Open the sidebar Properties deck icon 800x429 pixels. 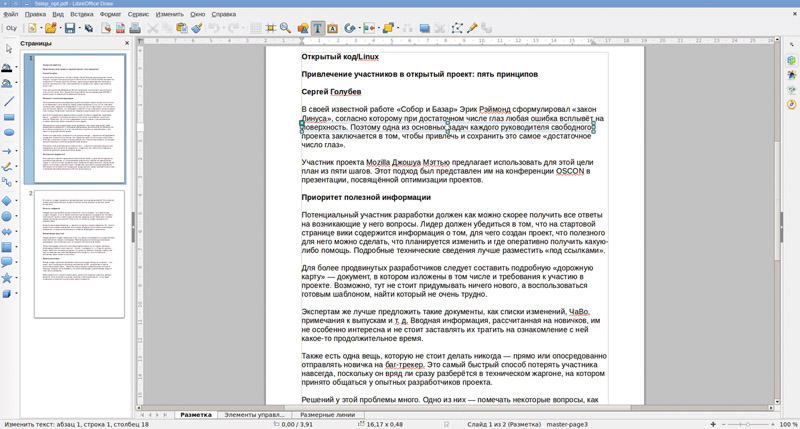pos(791,60)
